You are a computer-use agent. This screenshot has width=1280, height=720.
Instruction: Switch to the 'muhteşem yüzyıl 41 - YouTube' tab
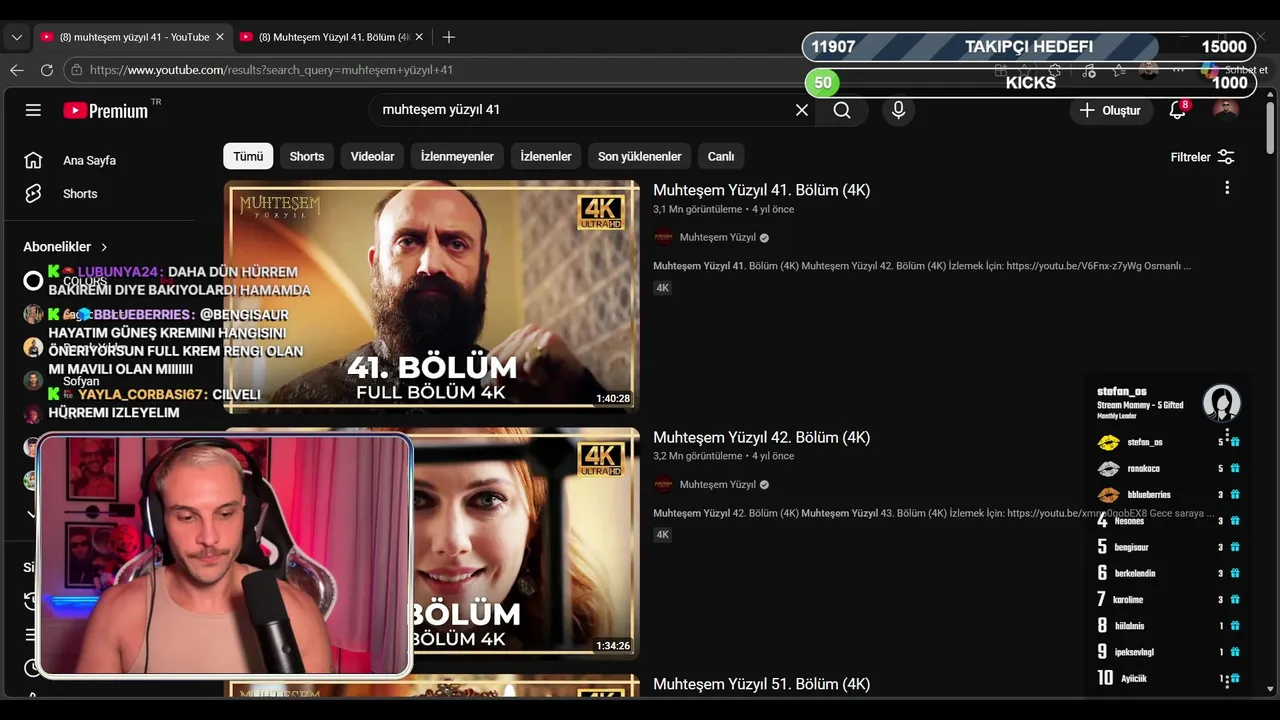[x=133, y=37]
